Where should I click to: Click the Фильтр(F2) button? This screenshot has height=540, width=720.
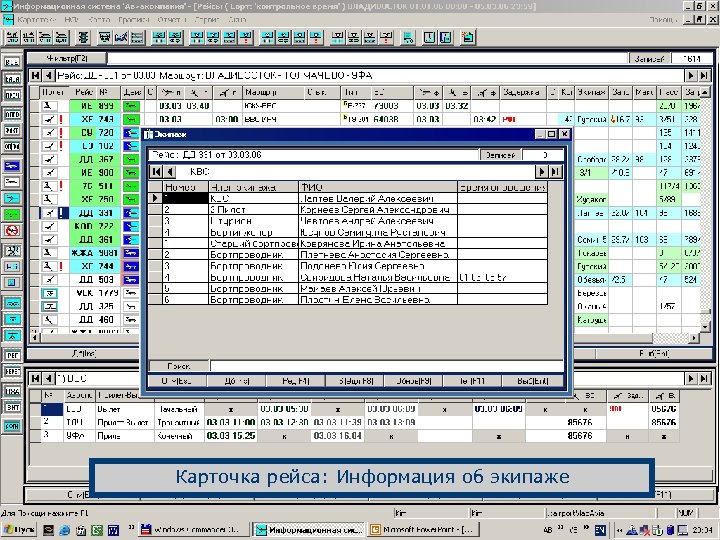tap(67, 58)
